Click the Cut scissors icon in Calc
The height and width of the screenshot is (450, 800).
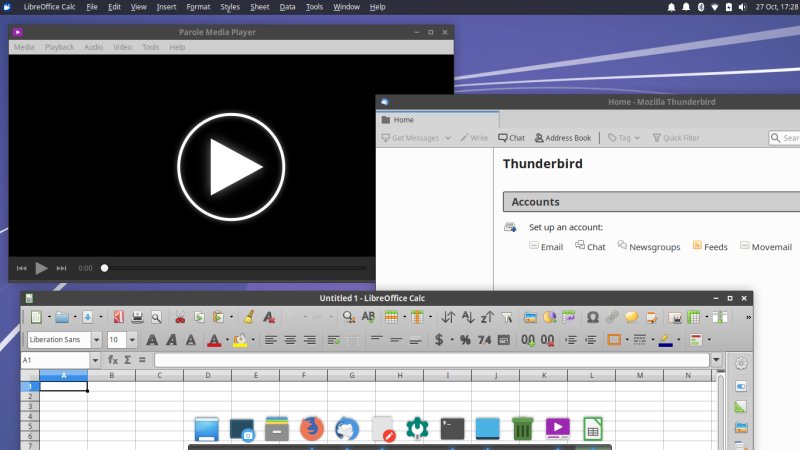180,317
